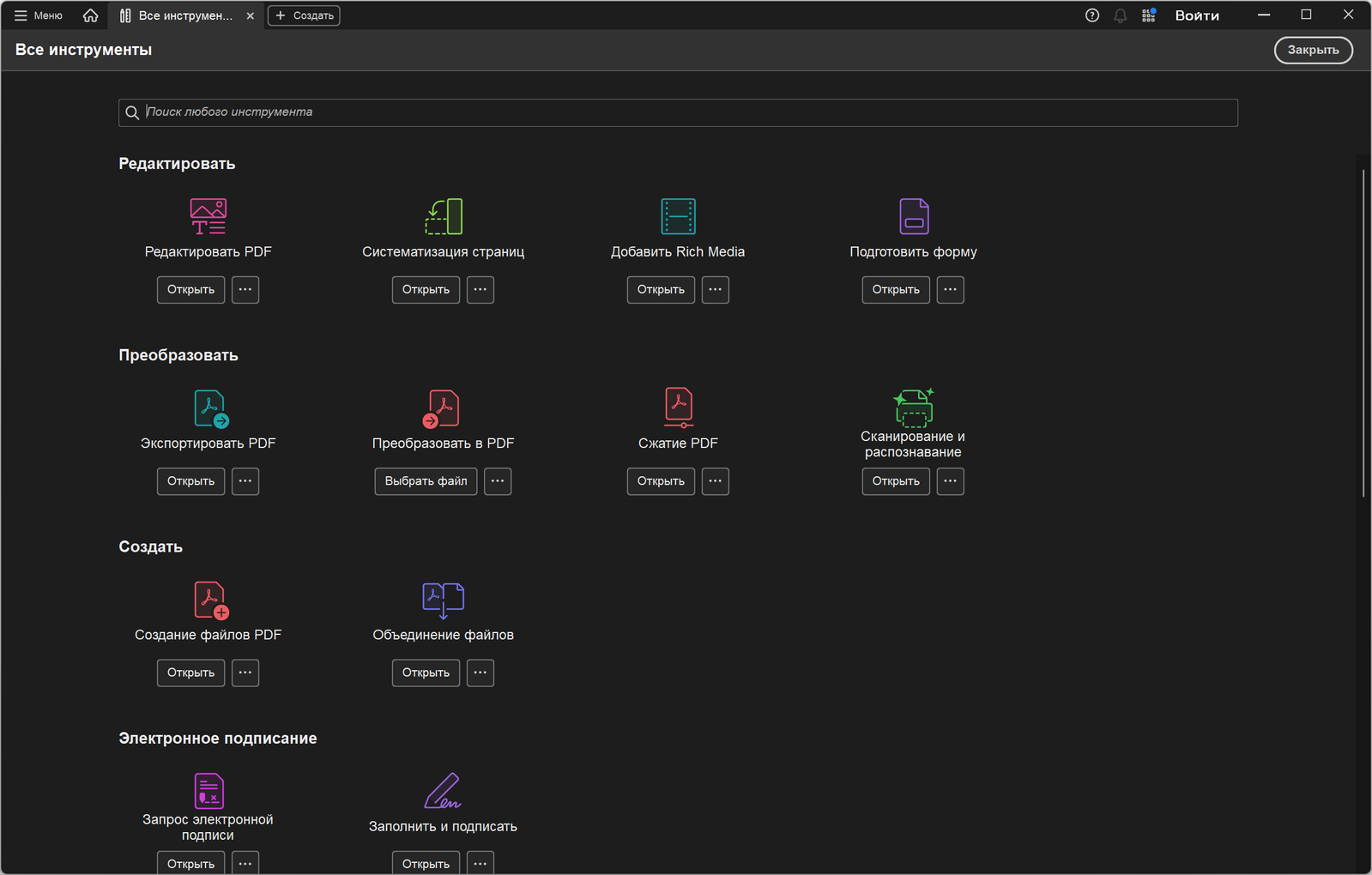
Task: Click the Редактировать PDF tool icon
Action: (208, 216)
